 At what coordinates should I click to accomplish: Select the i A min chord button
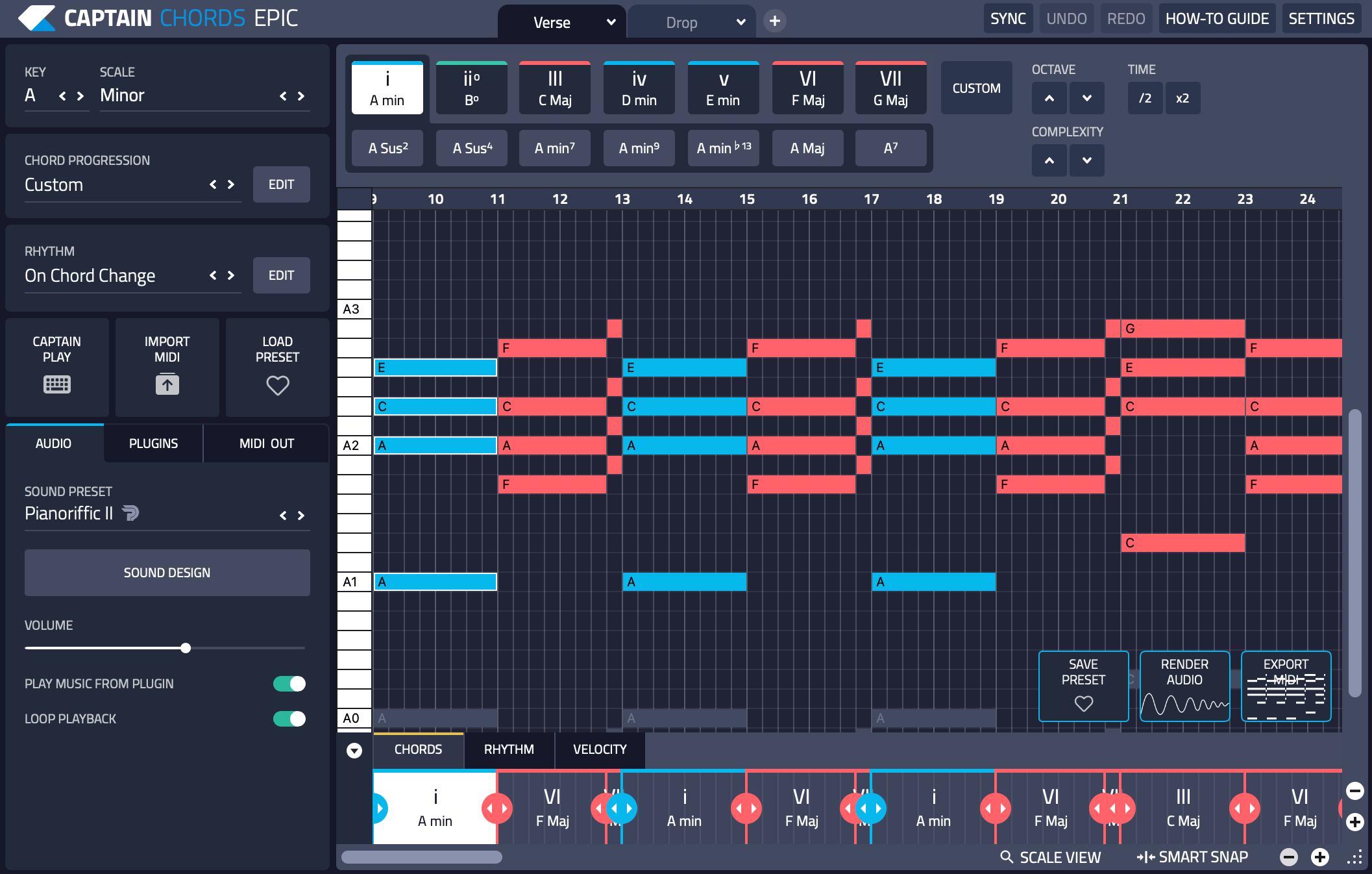point(387,88)
